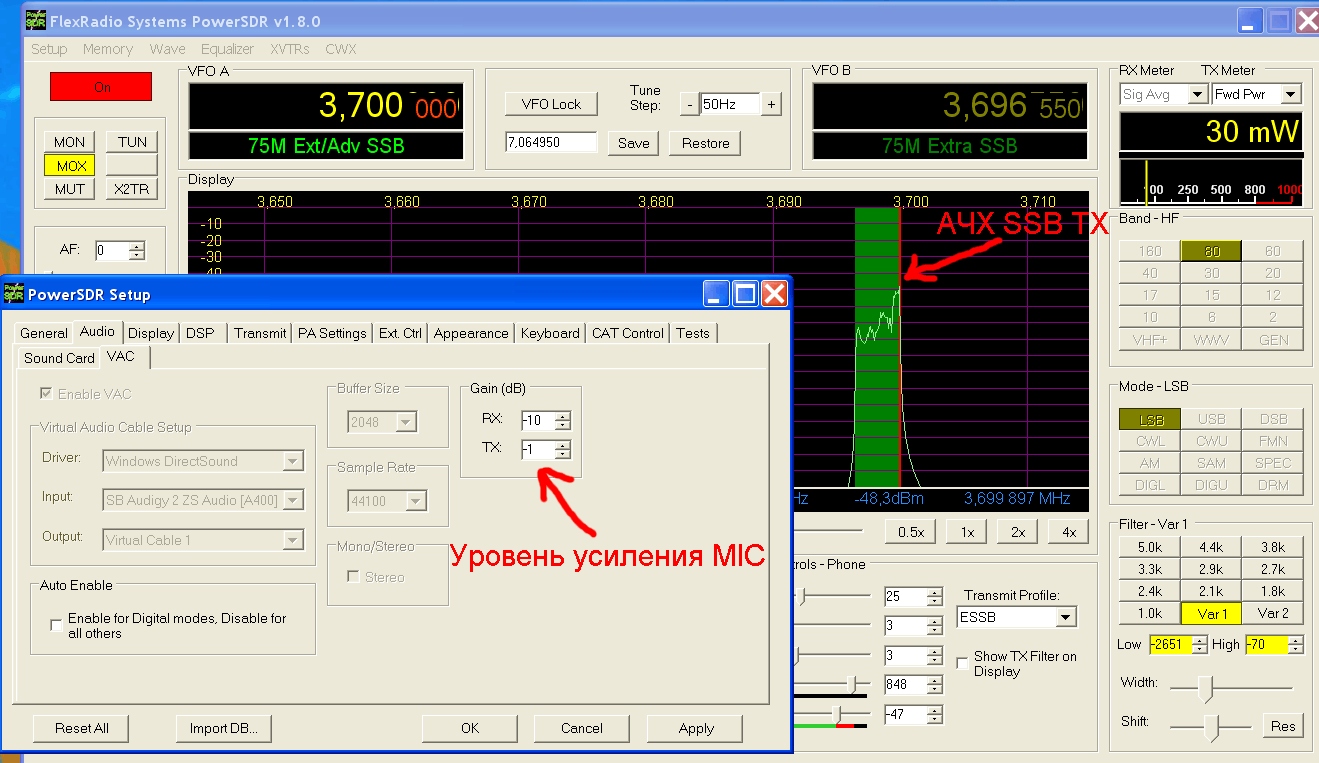This screenshot has width=1319, height=763.
Task: Click the VFO Lock button
Action: (551, 104)
